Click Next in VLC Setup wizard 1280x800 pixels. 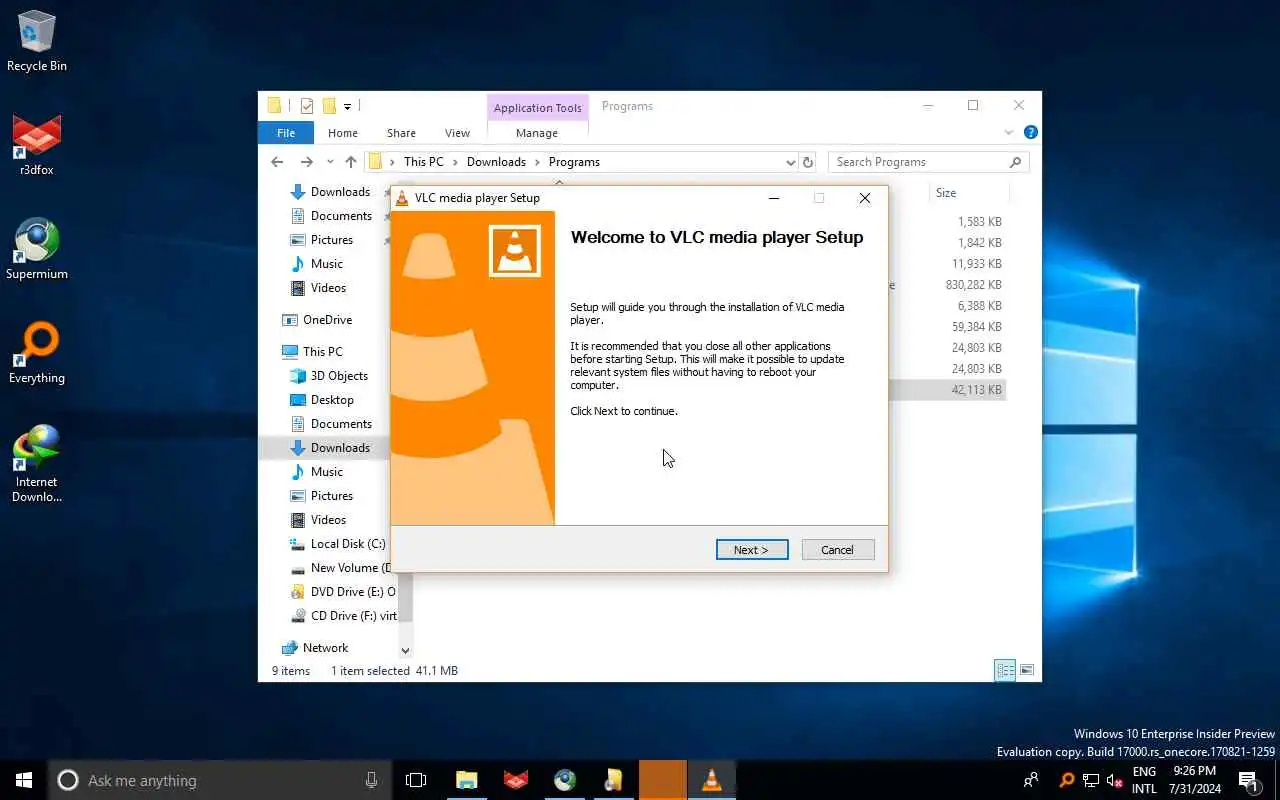coord(752,550)
